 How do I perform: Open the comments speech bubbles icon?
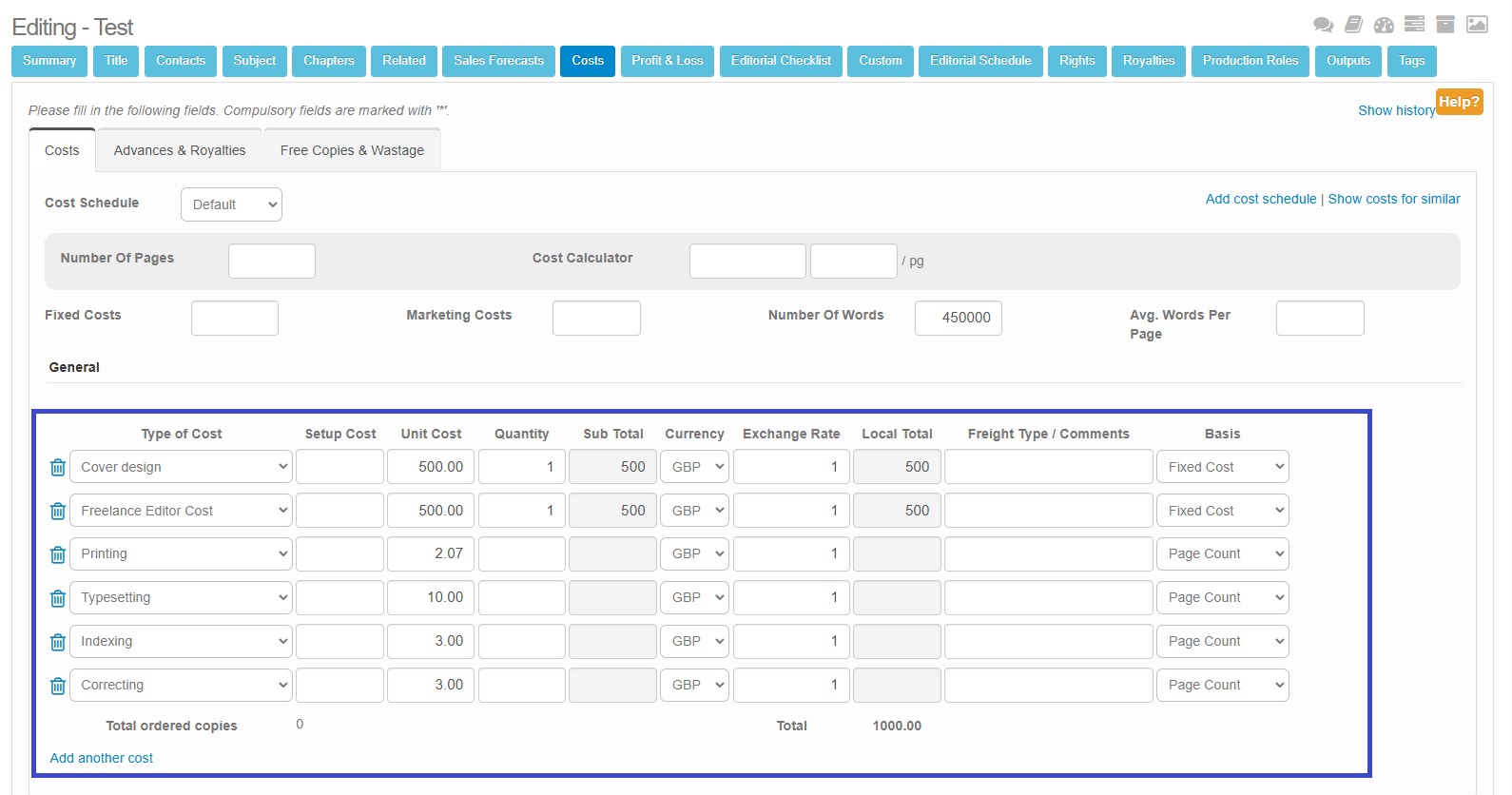1323,26
